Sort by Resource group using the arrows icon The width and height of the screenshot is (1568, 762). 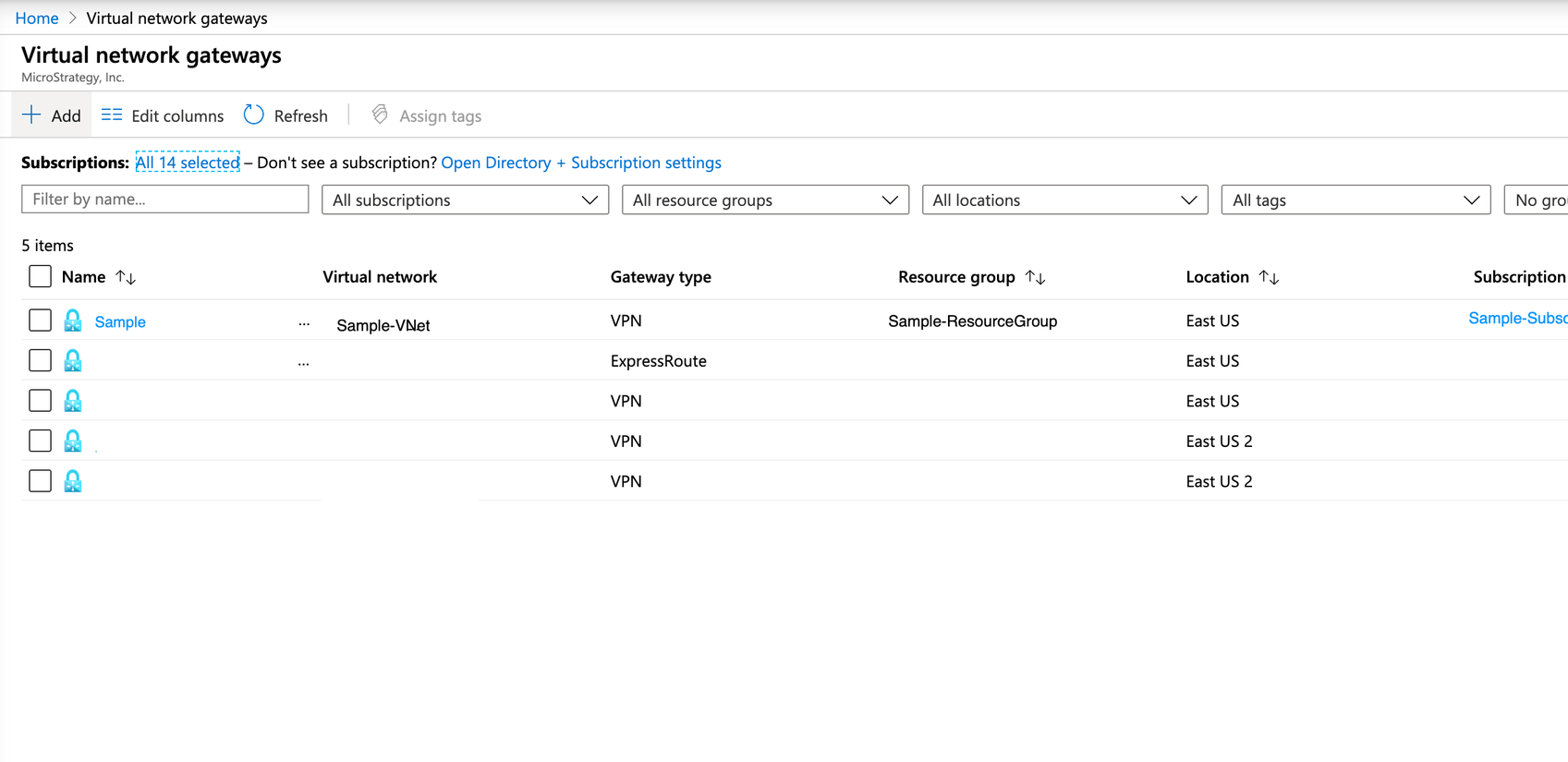click(1036, 277)
